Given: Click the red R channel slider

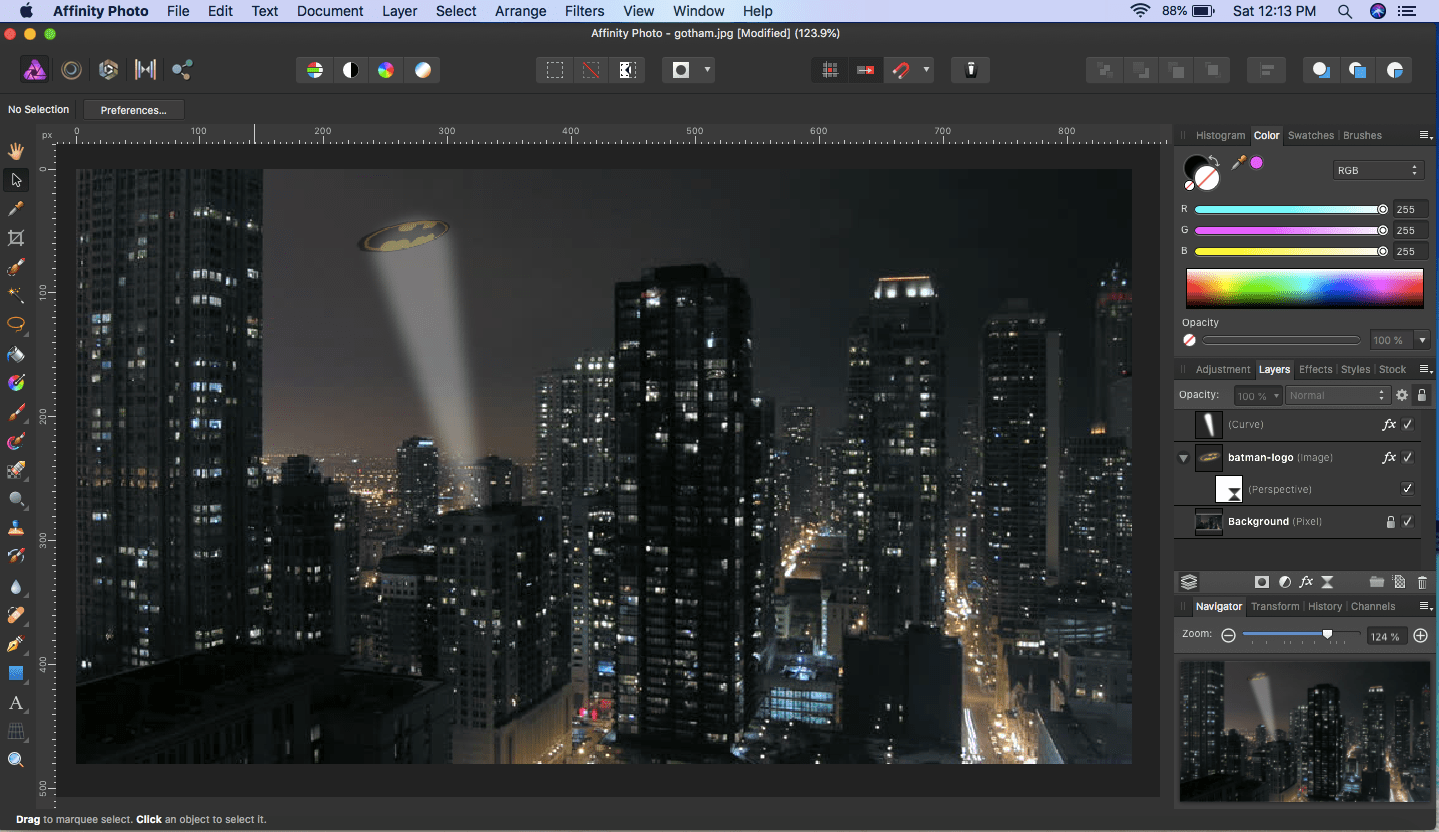Looking at the screenshot, I should point(1288,210).
